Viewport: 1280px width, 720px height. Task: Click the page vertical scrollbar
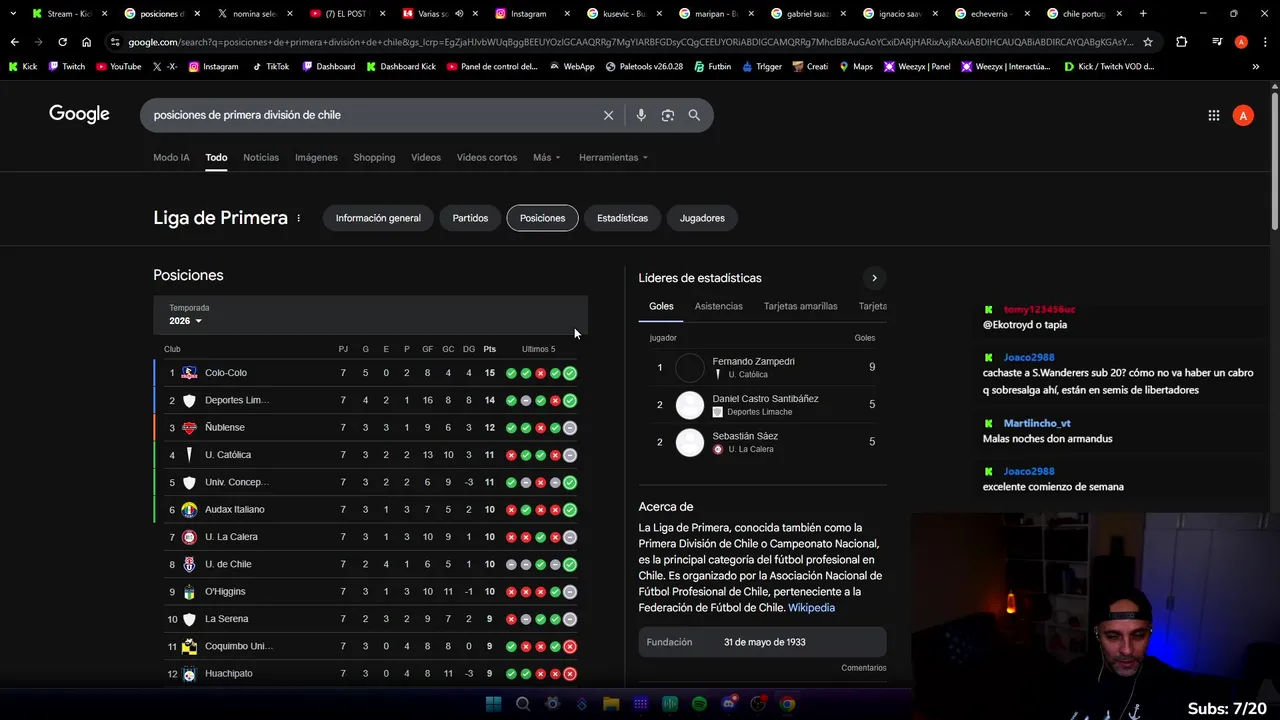[x=1274, y=160]
